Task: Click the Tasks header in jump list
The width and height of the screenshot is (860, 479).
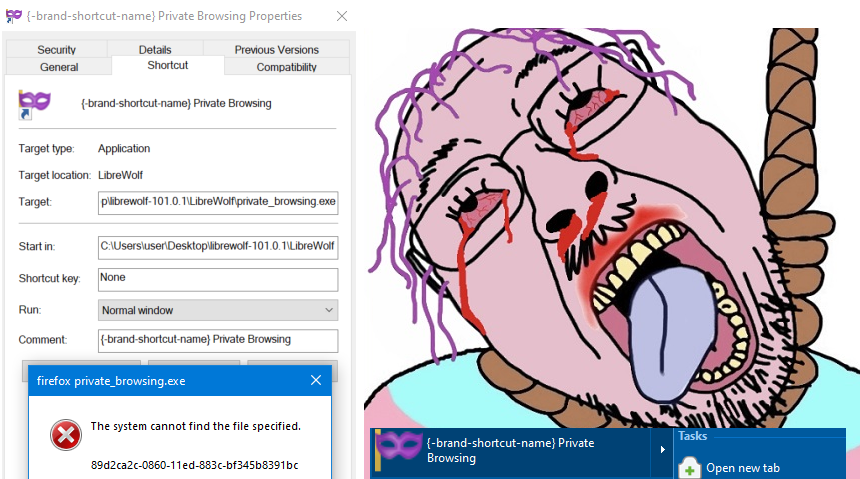Action: click(692, 436)
